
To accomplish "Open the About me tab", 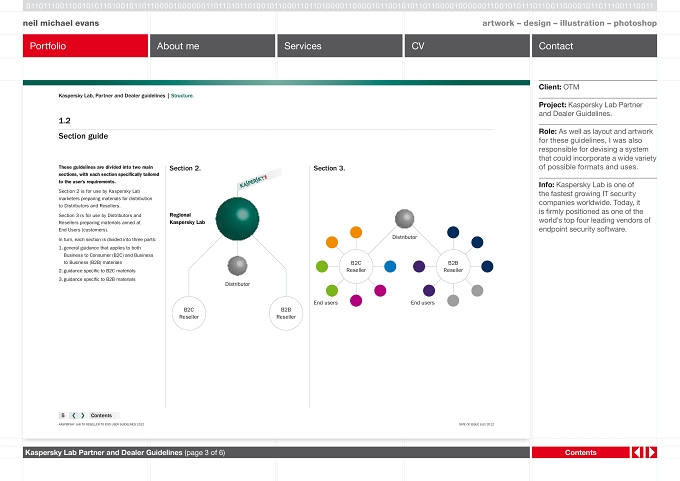I will point(212,46).
